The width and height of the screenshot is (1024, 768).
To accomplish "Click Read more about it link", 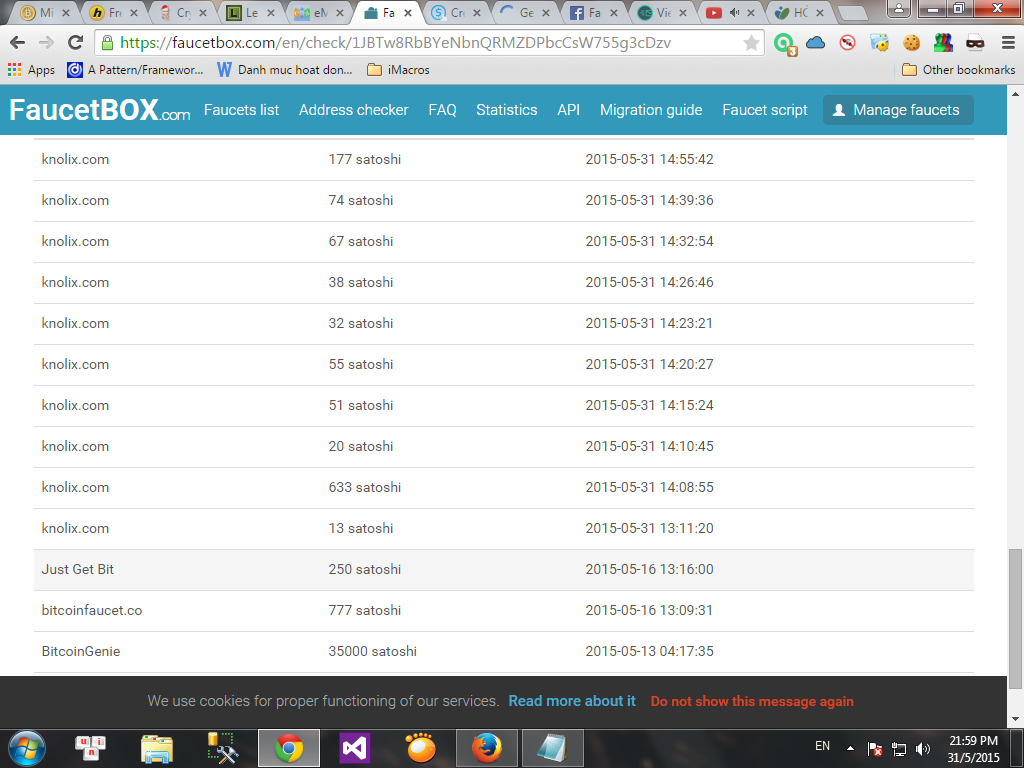I will click(x=572, y=701).
